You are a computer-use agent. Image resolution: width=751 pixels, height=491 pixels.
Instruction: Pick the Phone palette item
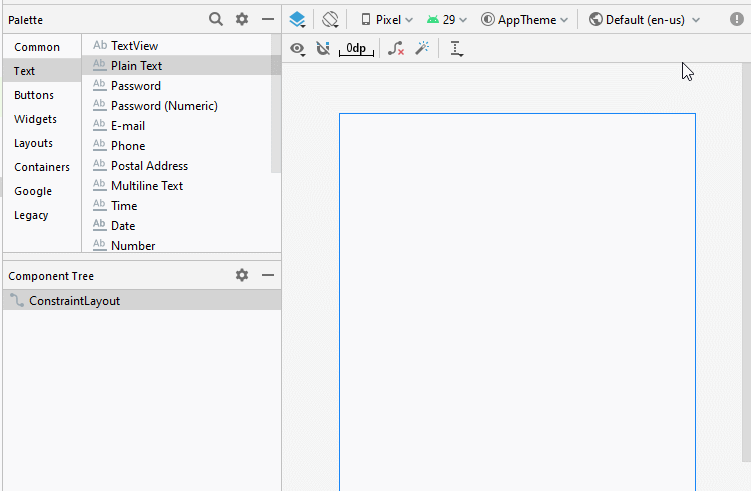pyautogui.click(x=176, y=146)
